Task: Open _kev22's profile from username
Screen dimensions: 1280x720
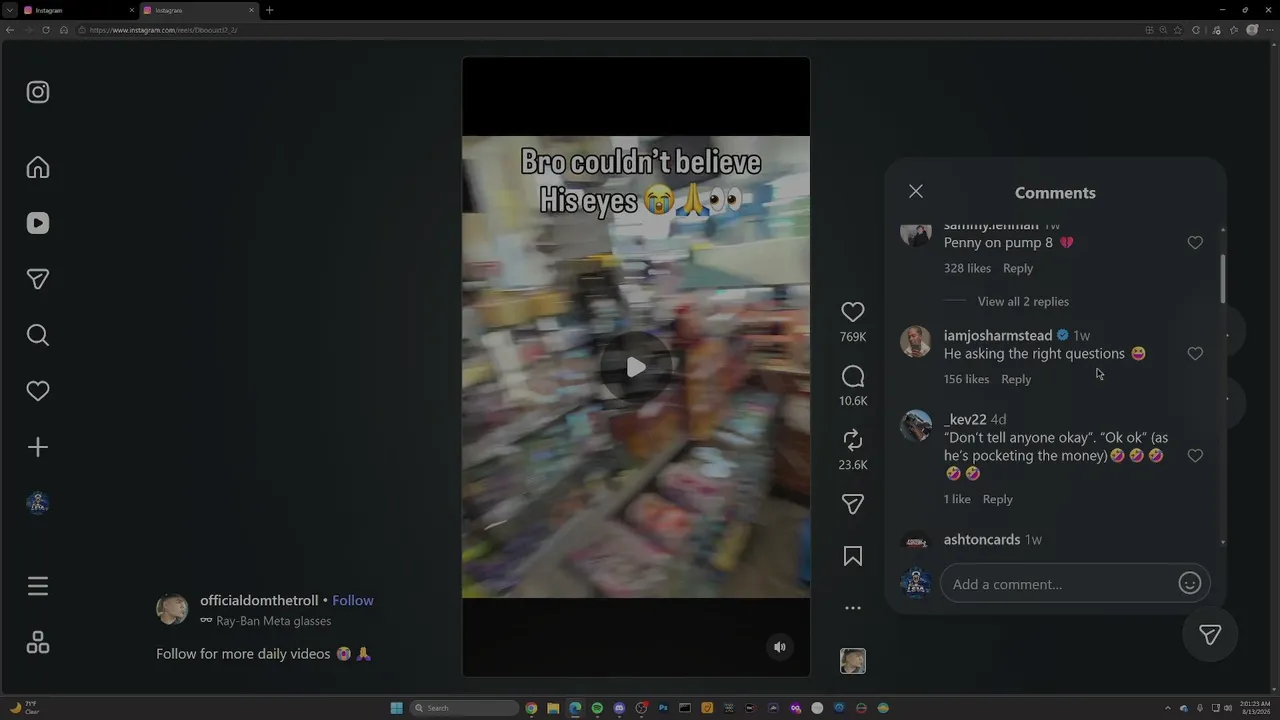Action: click(965, 420)
